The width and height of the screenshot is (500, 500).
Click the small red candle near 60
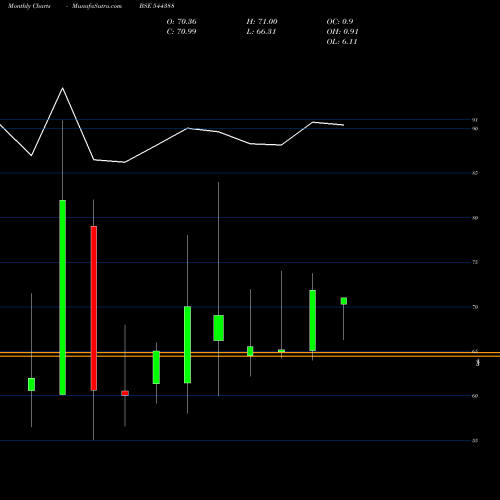[125, 393]
